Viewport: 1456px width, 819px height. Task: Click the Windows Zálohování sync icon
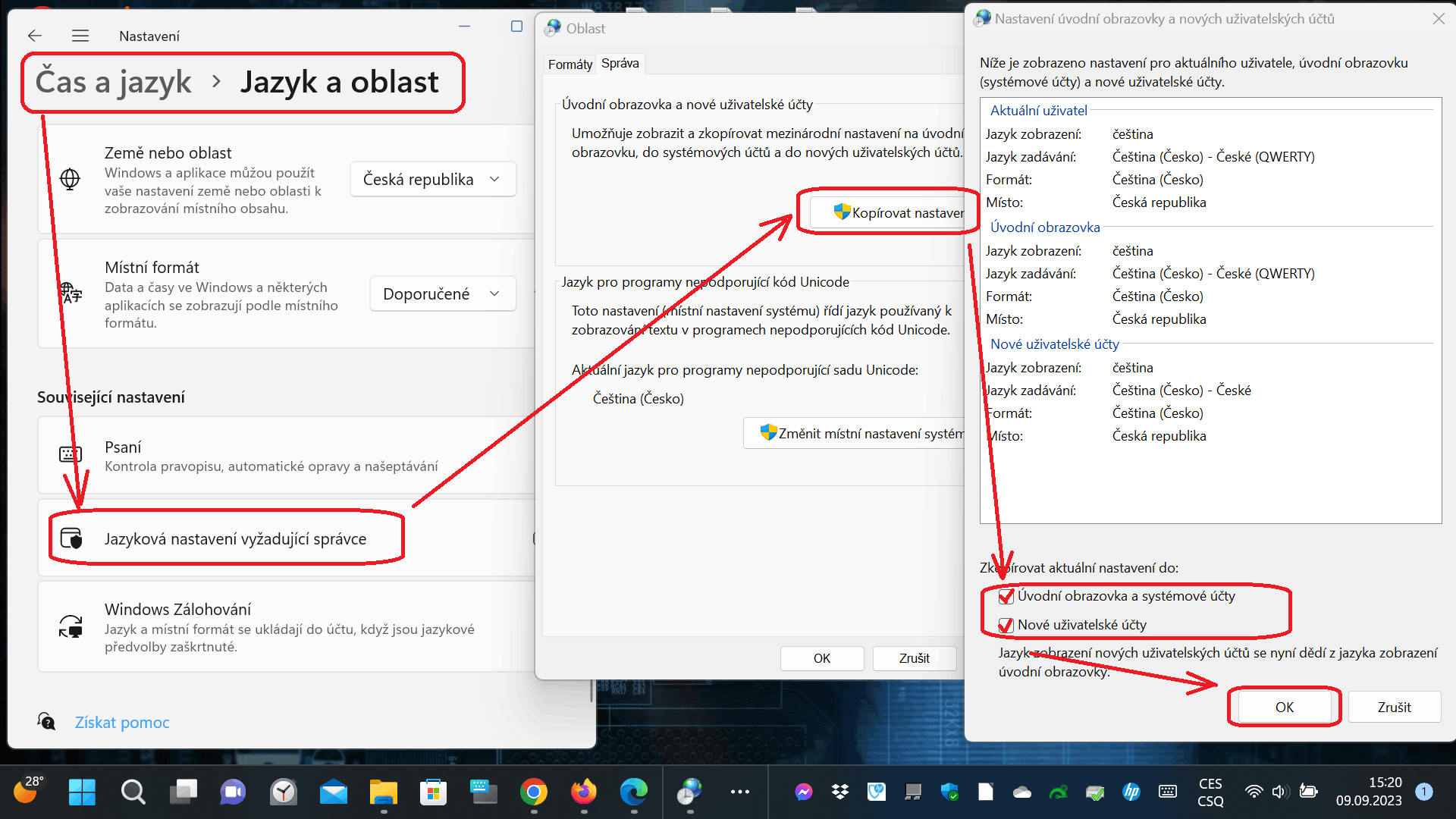71,626
